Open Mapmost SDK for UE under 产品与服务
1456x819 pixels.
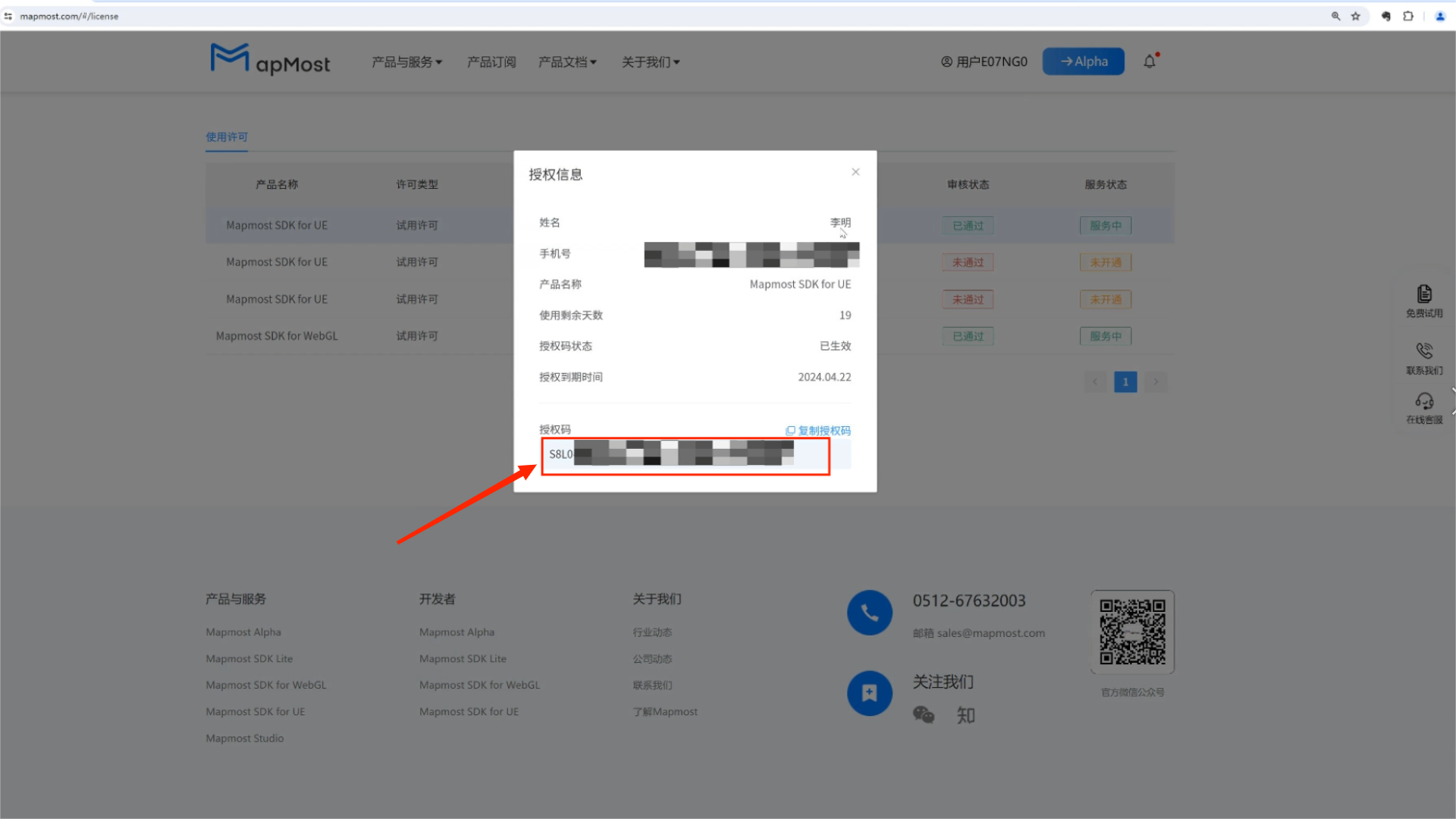point(256,712)
